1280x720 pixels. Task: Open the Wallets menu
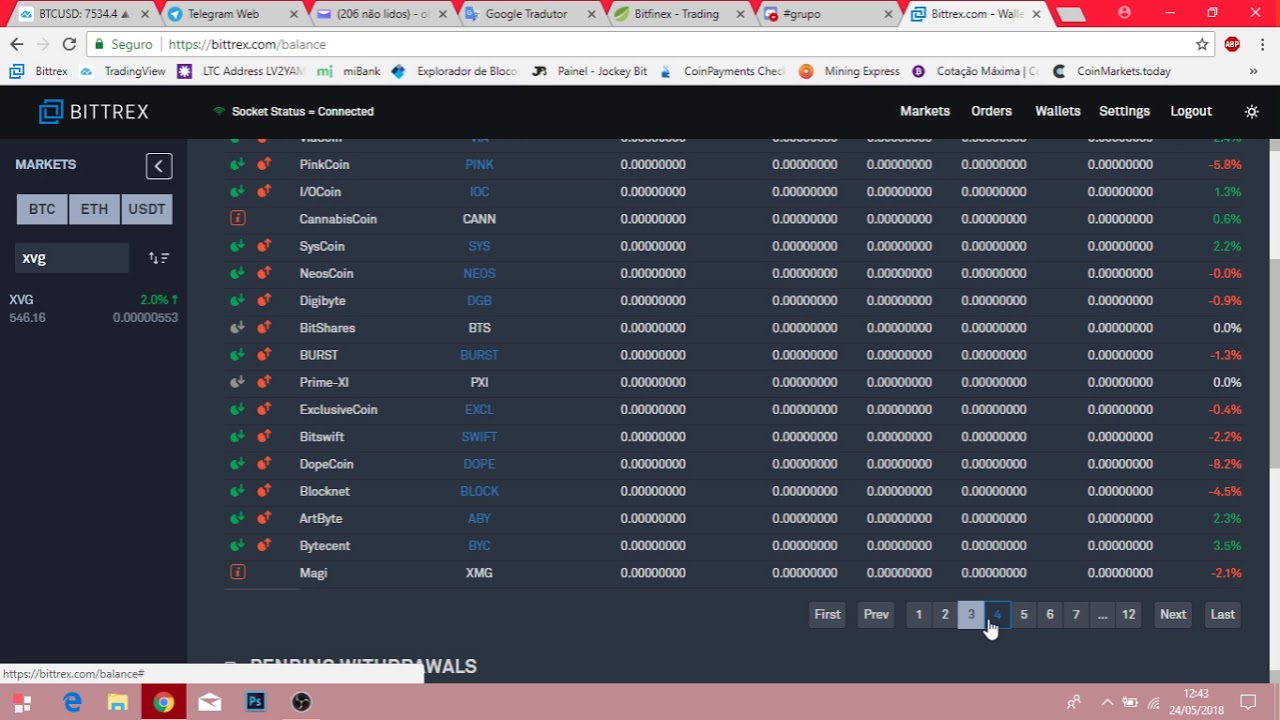point(1057,111)
